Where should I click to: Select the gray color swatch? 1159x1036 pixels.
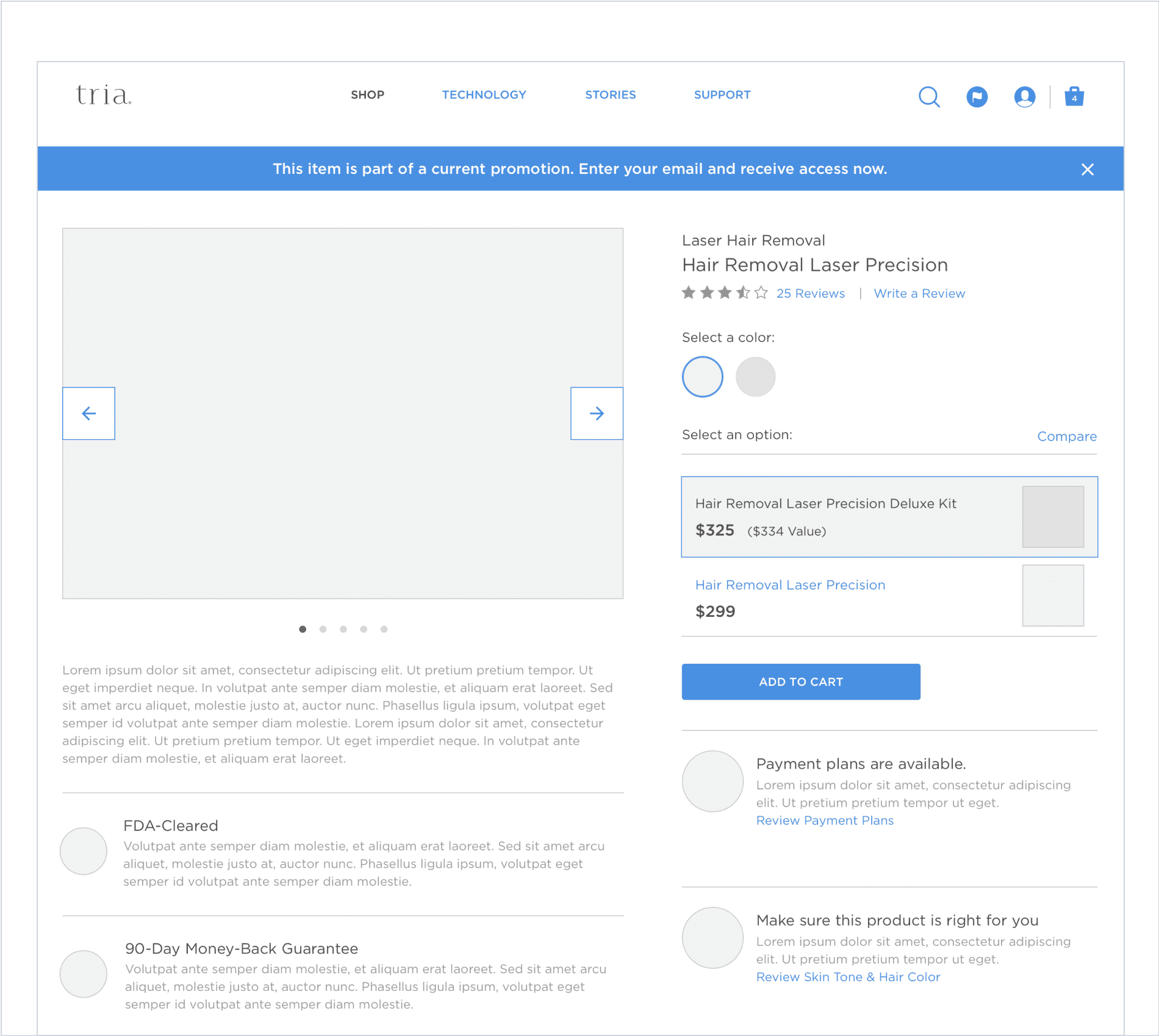point(755,376)
